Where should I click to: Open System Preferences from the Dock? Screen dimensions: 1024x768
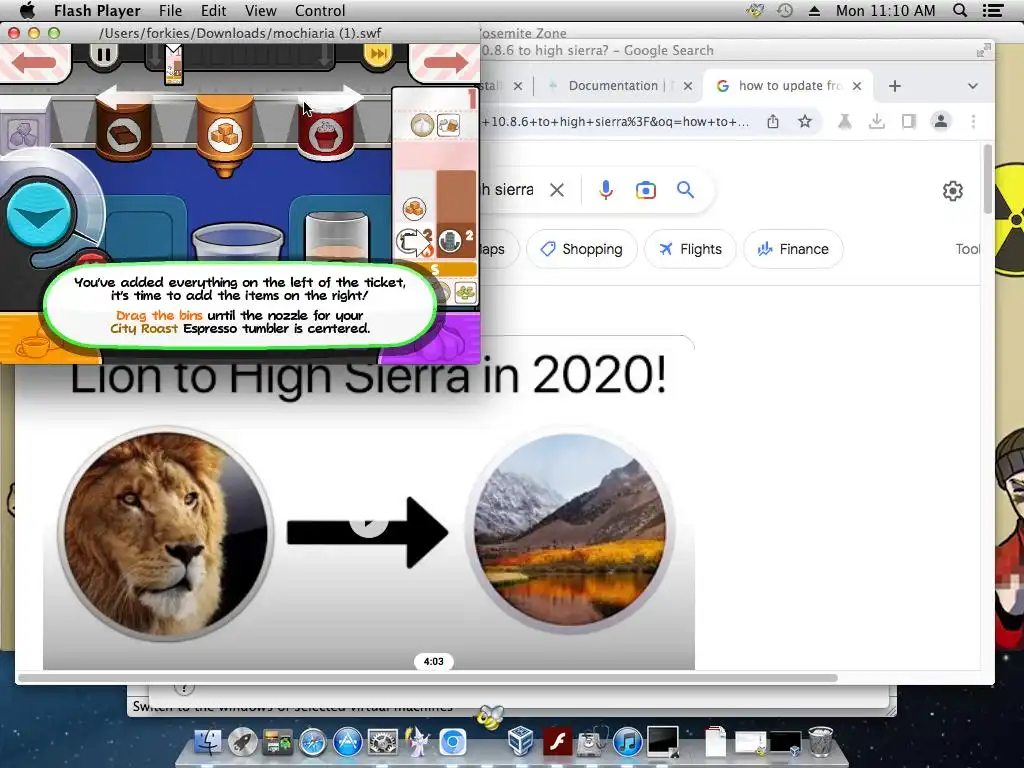point(383,743)
